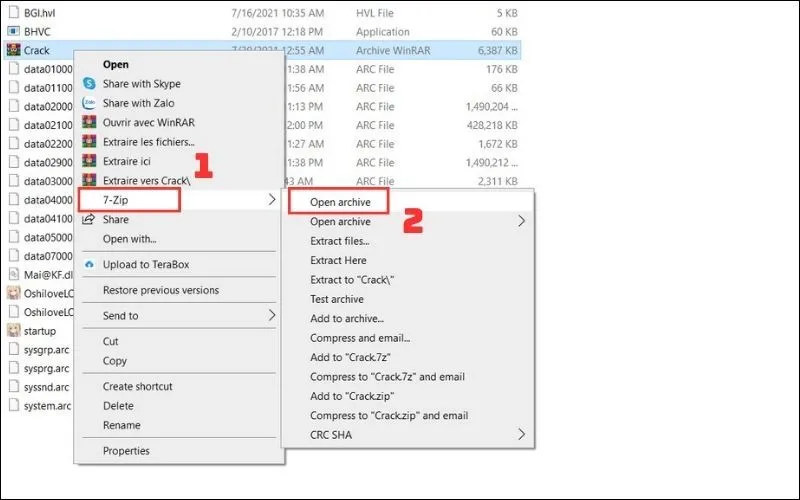
Task: Expand the 7-Zip submenu arrow
Action: coord(272,199)
